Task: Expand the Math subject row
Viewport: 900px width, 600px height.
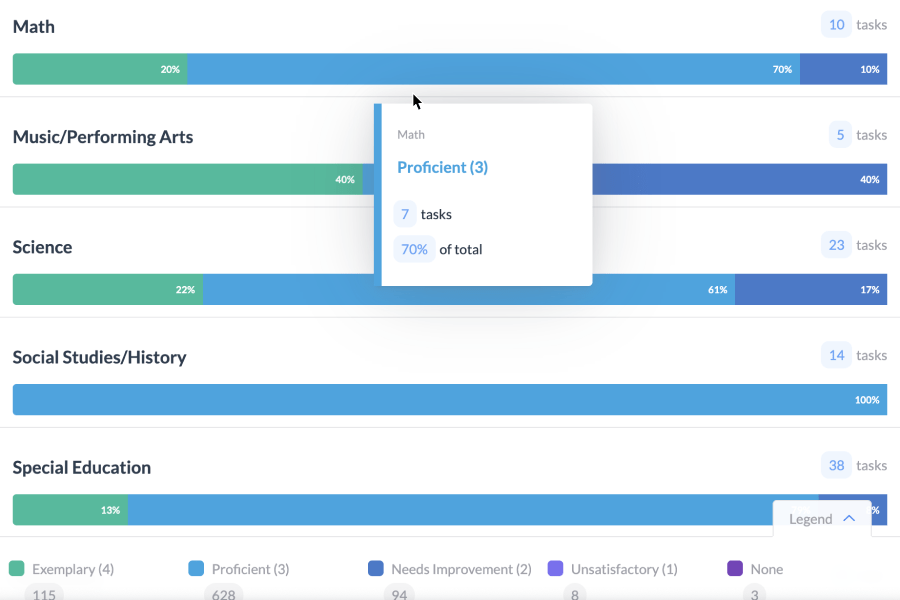Action: click(33, 26)
